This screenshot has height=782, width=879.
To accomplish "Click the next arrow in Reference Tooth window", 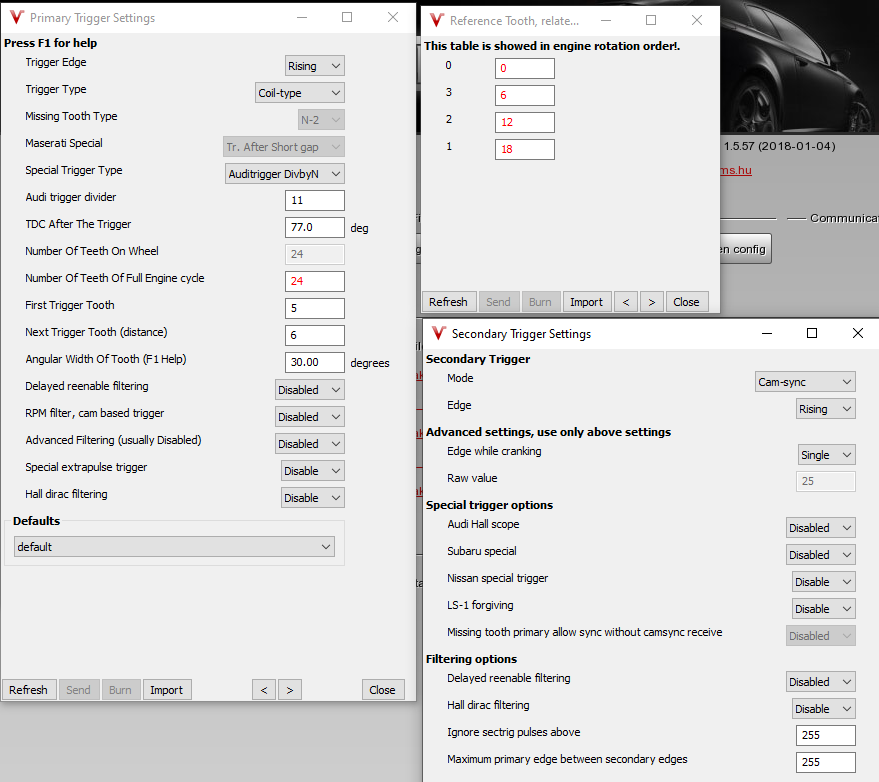I will 653,301.
